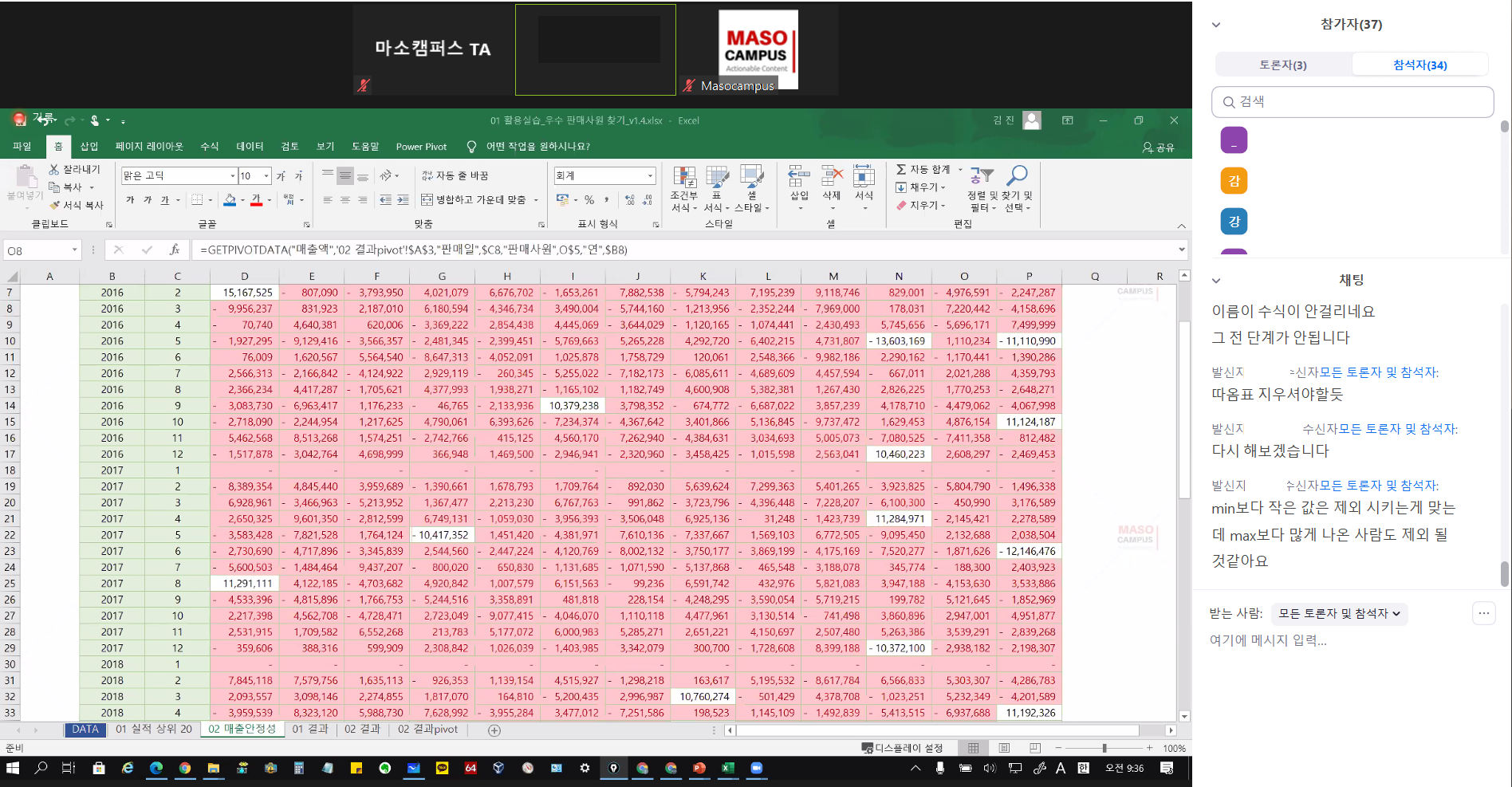Toggle underline text formatting
Screen dimensions: 1512x787
coord(165,200)
